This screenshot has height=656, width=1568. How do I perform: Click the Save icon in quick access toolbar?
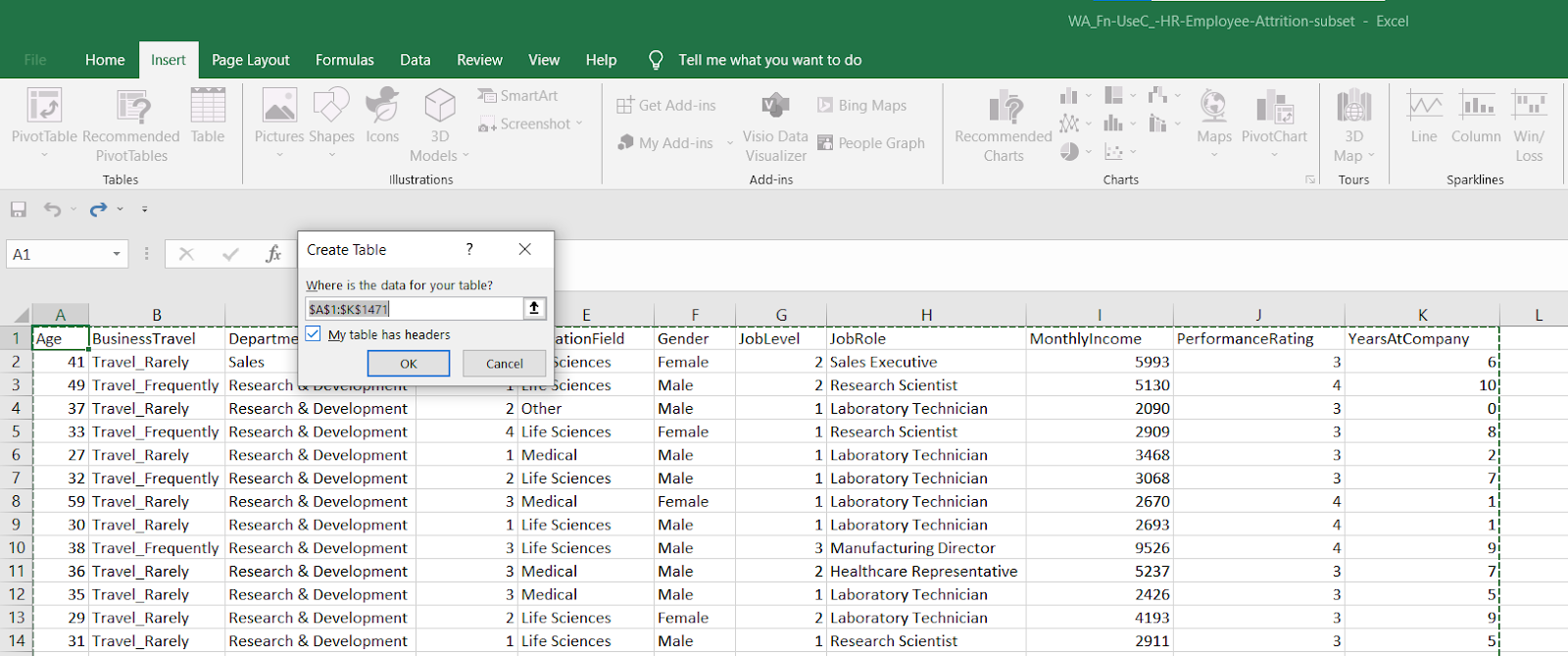pos(19,209)
